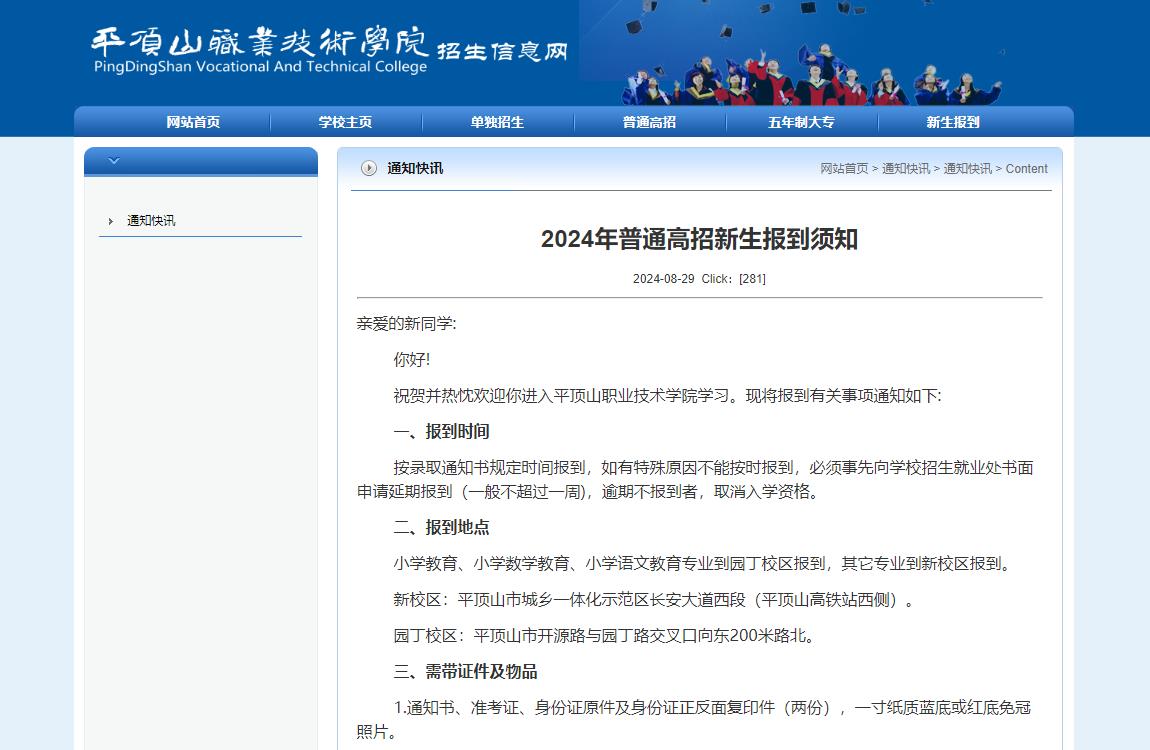
Task: Click the English college name under the logo
Action: point(260,67)
